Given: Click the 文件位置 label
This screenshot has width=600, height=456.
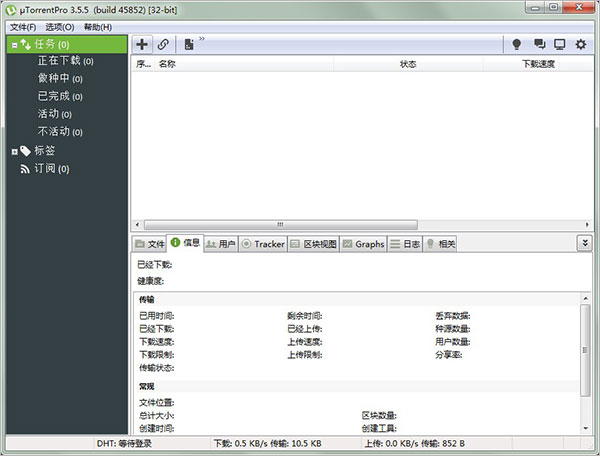Looking at the screenshot, I should pos(157,402).
